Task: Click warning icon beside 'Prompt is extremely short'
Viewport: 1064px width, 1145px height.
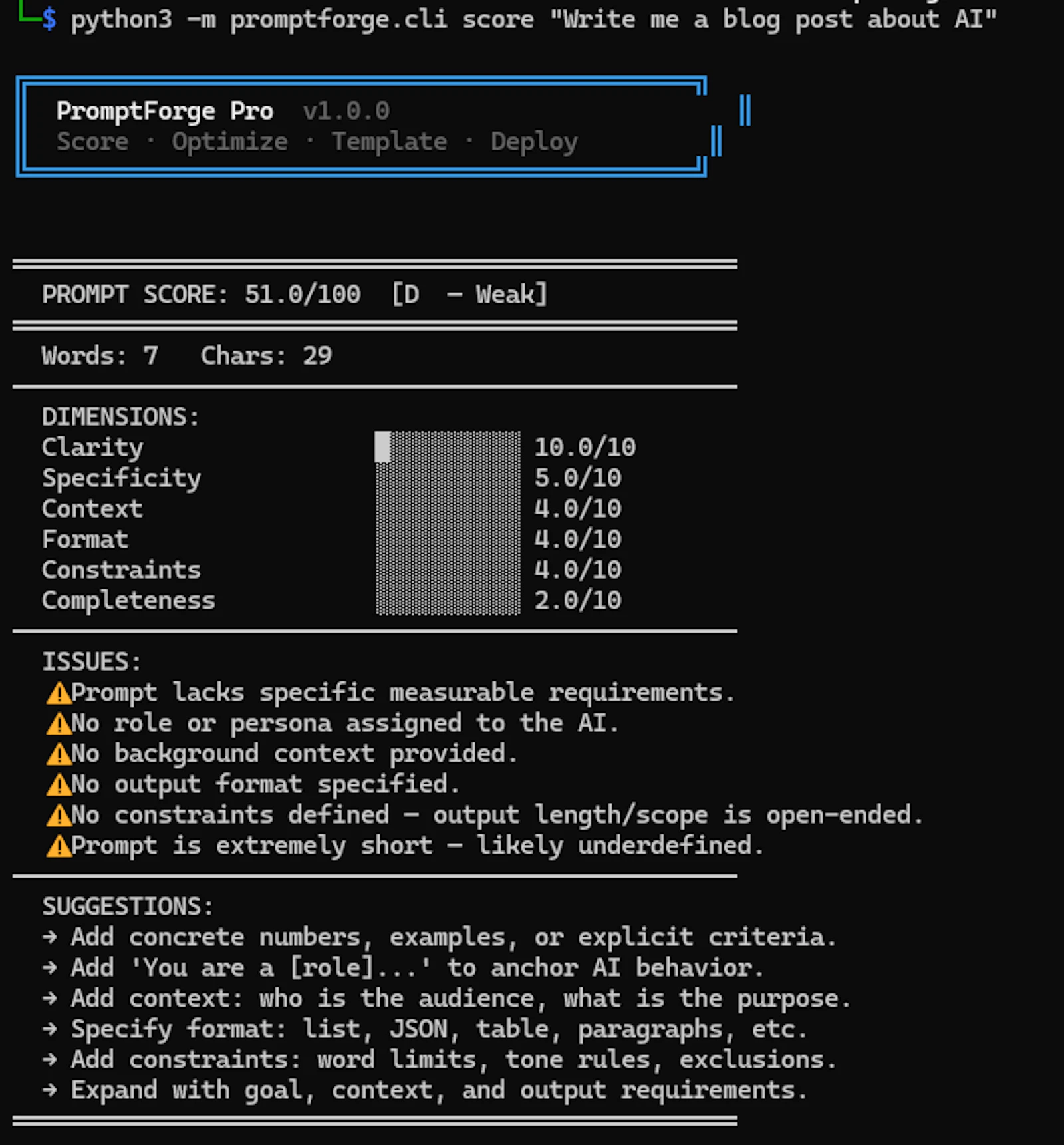Action: point(59,846)
